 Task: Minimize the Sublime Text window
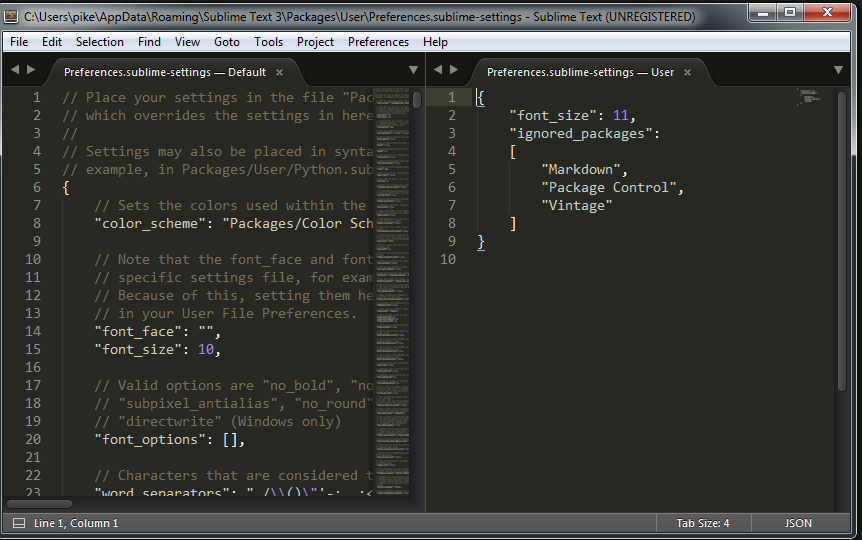[x=762, y=12]
